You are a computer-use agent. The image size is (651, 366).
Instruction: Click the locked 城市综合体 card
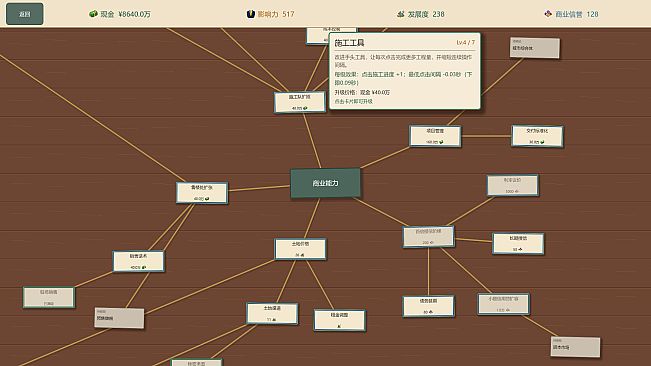tap(535, 48)
